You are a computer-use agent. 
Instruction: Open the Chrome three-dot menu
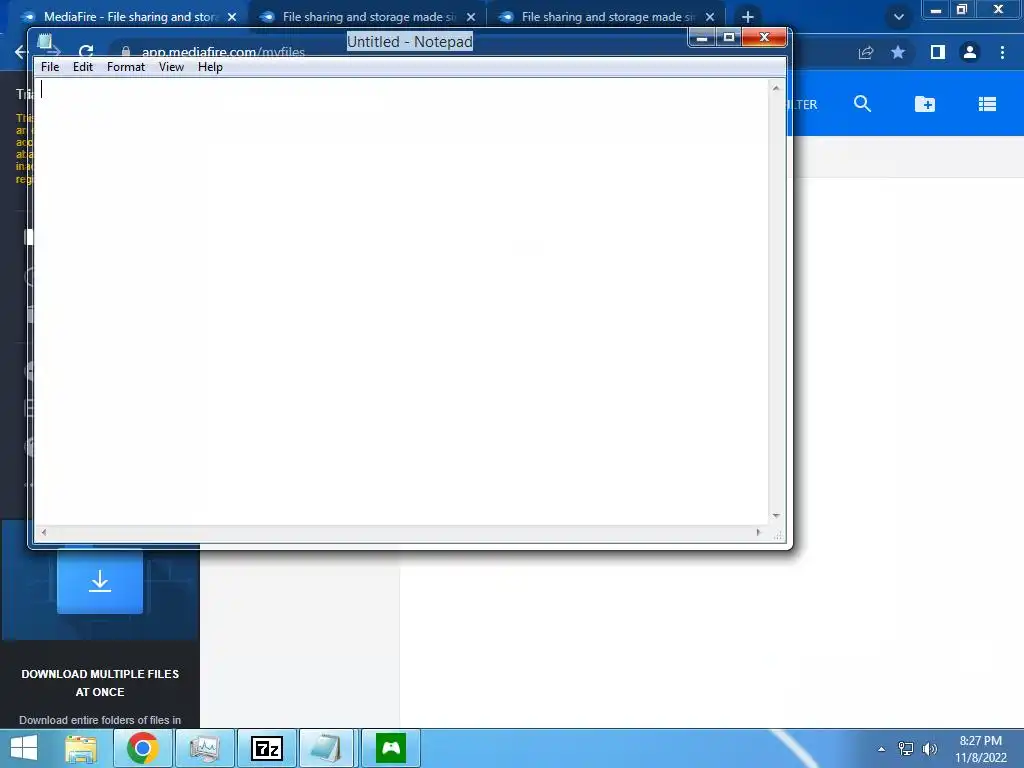pos(1002,52)
